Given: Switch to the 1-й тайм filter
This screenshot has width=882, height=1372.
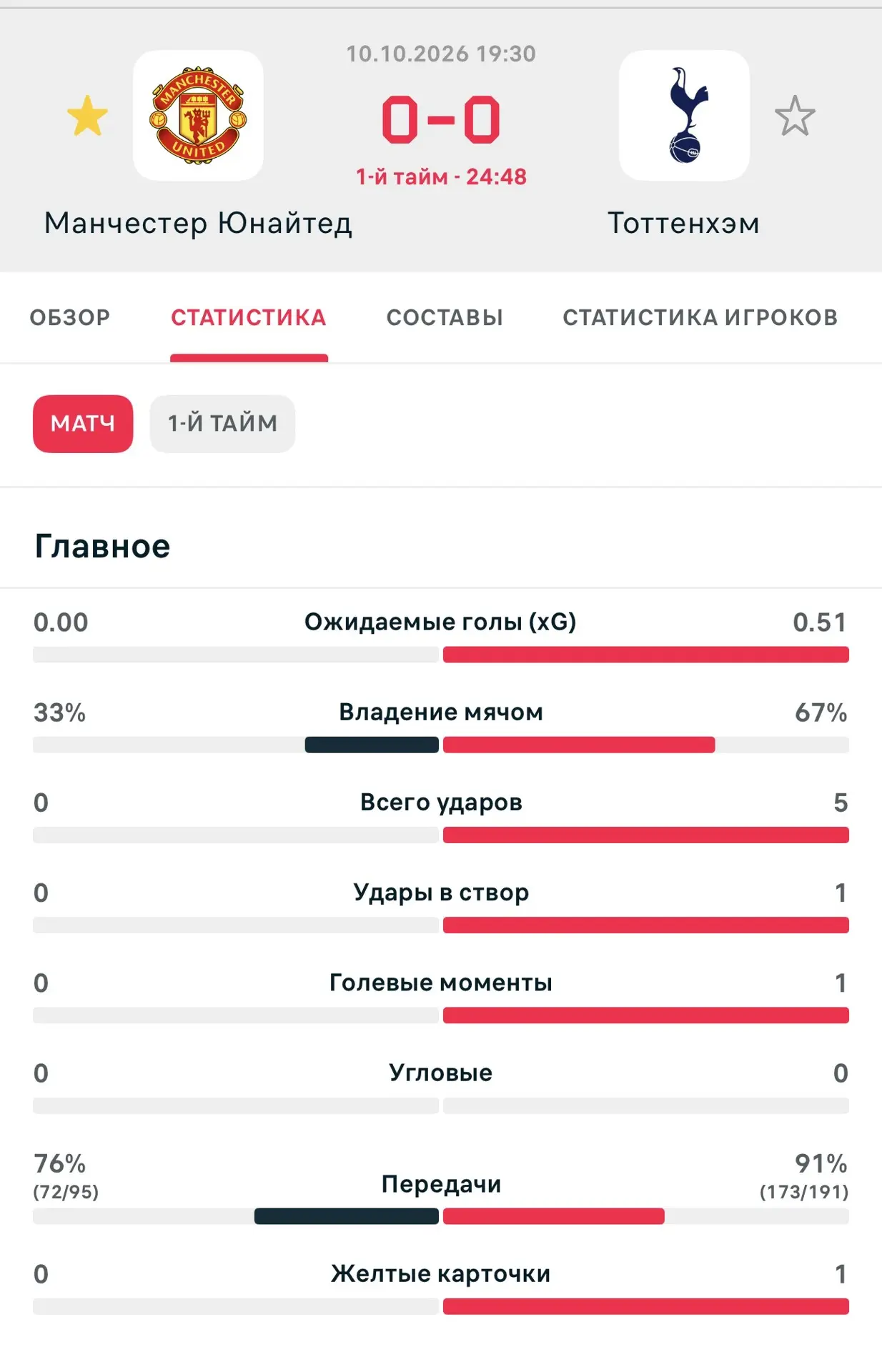Looking at the screenshot, I should point(222,424).
